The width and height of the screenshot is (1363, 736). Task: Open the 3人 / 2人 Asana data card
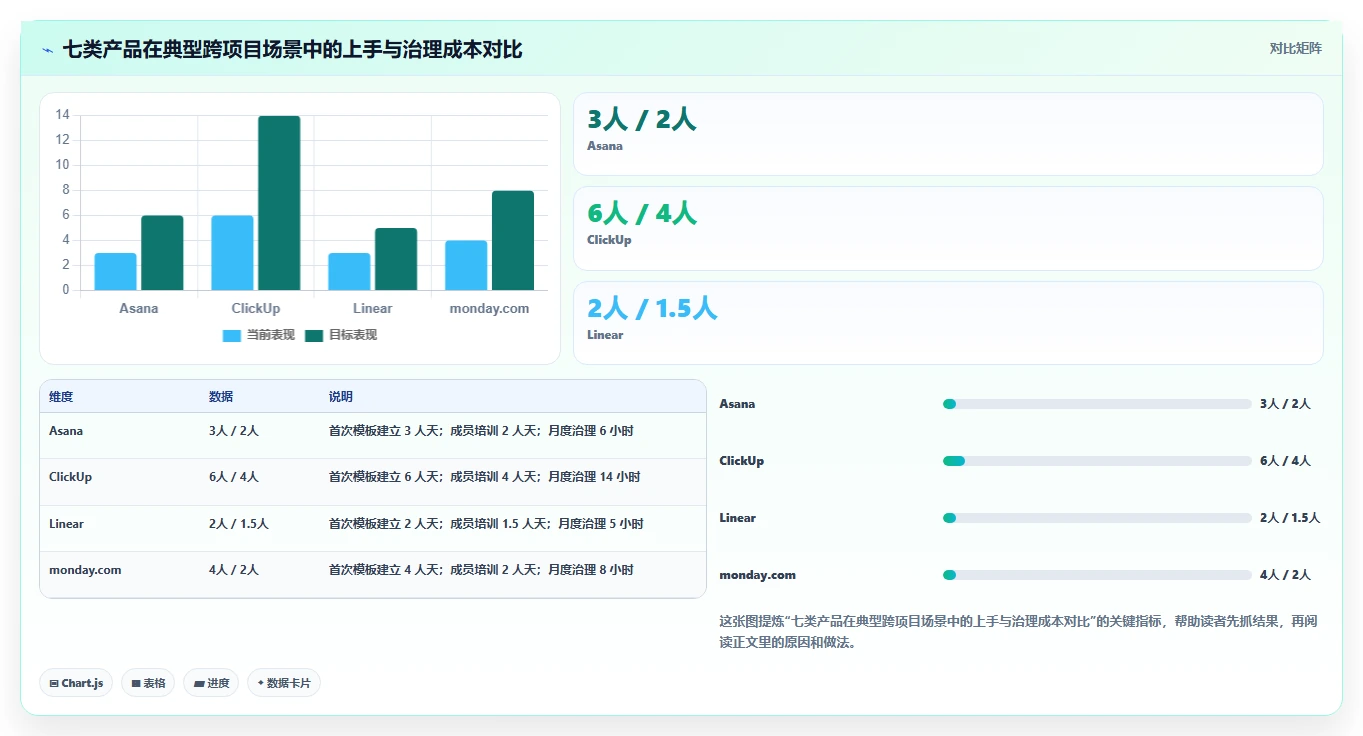(948, 134)
